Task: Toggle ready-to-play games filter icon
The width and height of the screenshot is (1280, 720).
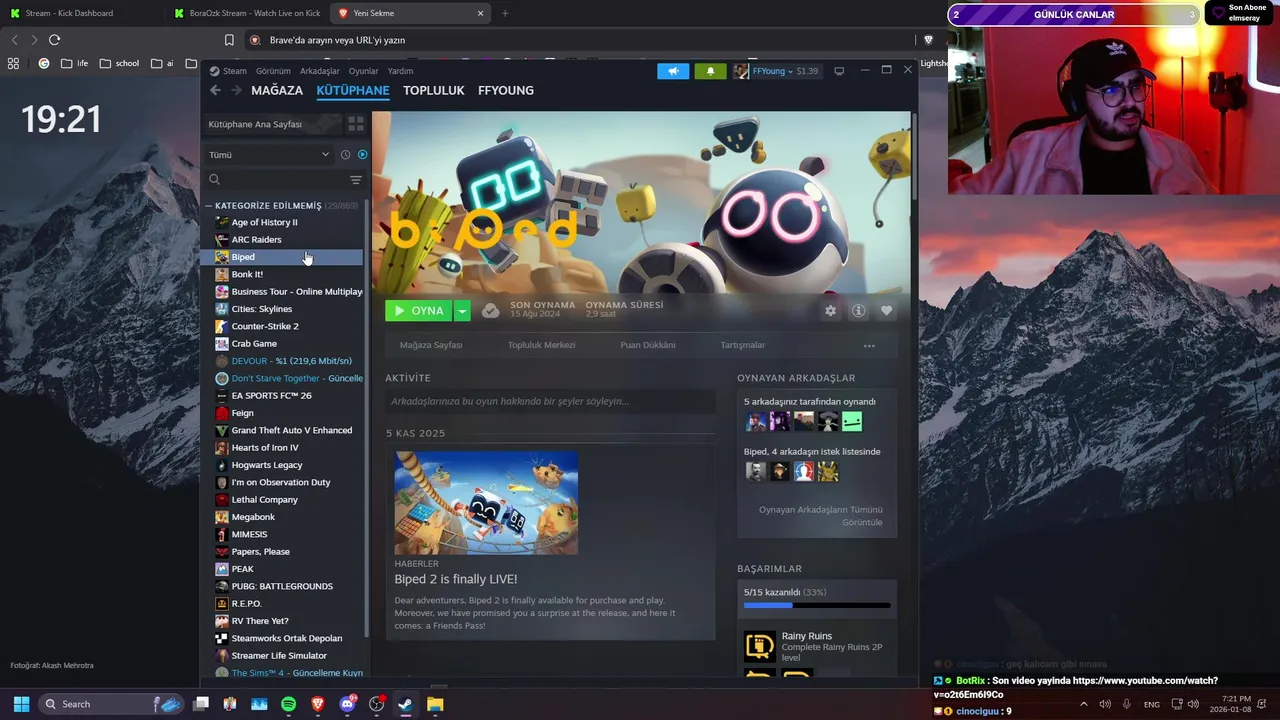Action: point(362,155)
